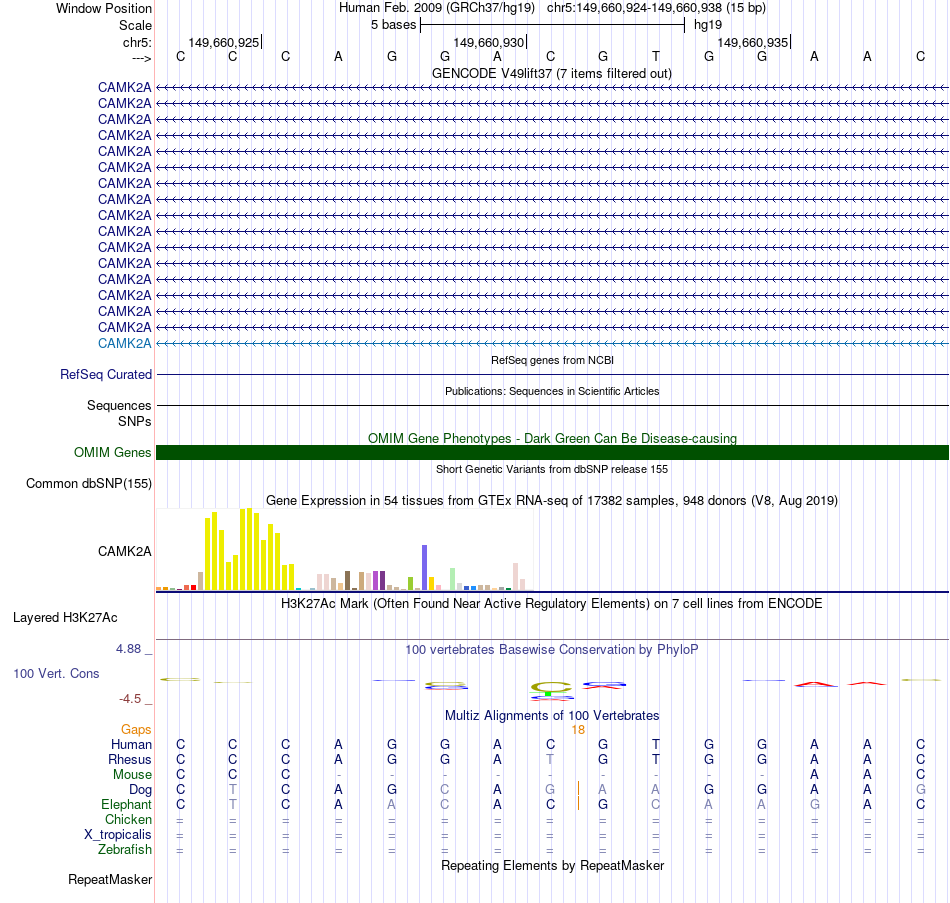Click the orange insertion tick in Elephant row
Screen dimensions: 950x903
[579, 804]
